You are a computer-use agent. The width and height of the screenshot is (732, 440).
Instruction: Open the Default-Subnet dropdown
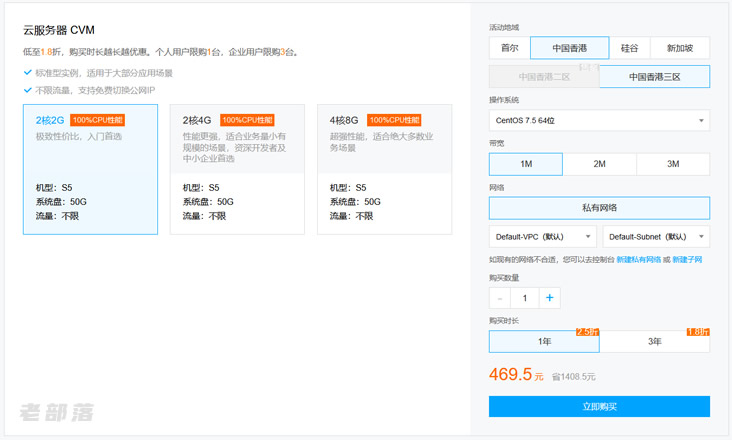coord(656,237)
